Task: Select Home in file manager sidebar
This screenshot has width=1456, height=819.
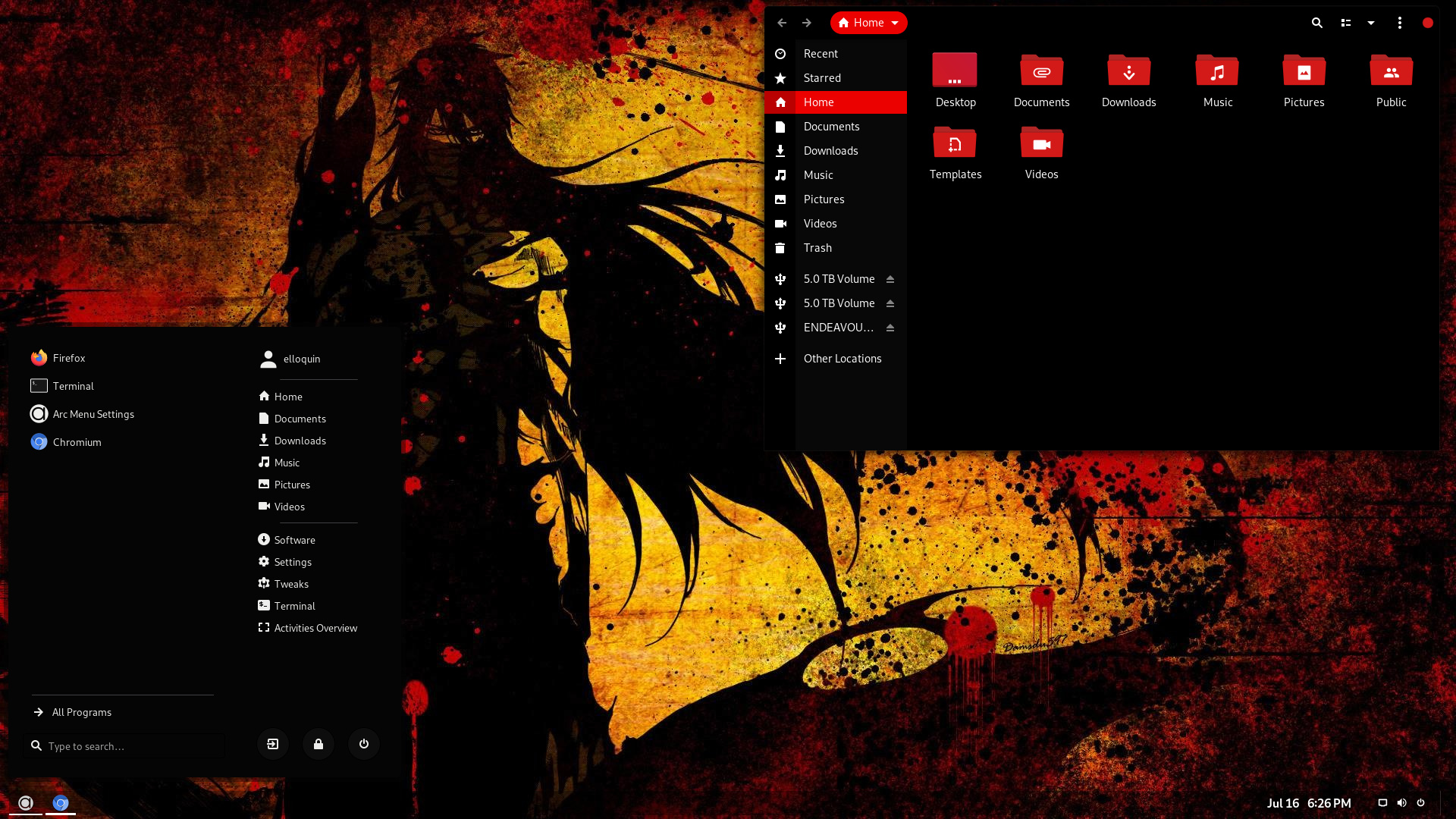Action: [836, 102]
